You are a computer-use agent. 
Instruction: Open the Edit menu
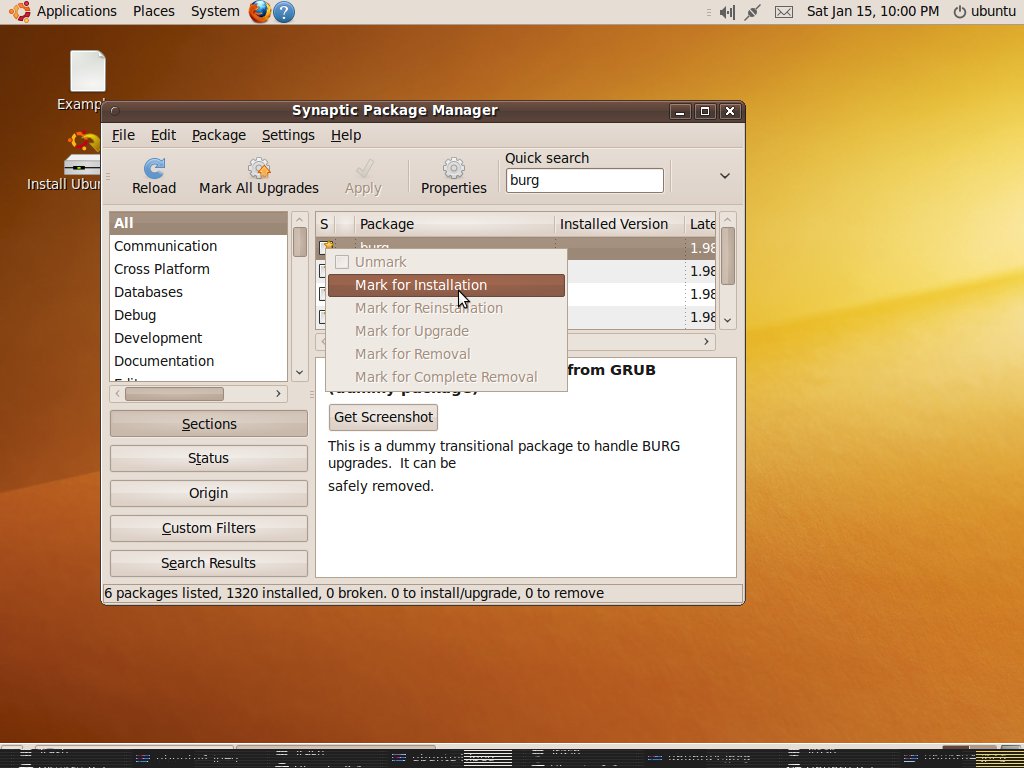pos(163,135)
